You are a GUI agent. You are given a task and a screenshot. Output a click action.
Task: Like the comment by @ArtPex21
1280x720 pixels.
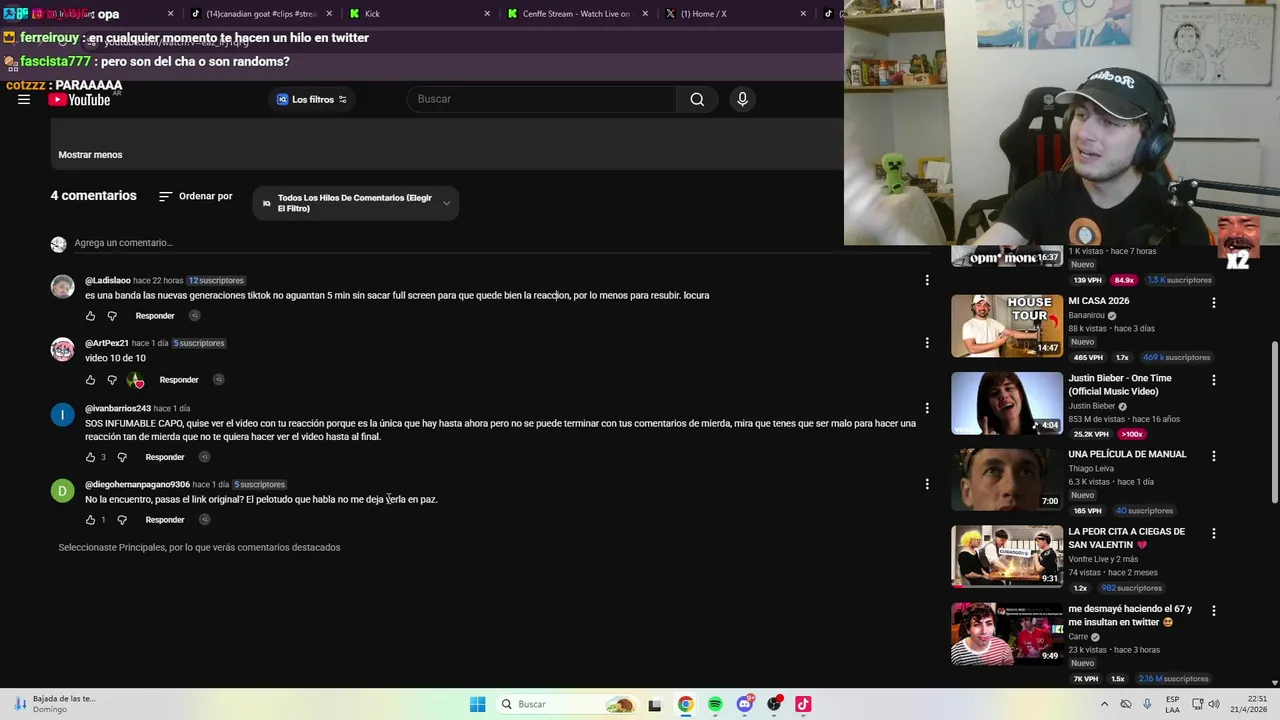click(90, 380)
